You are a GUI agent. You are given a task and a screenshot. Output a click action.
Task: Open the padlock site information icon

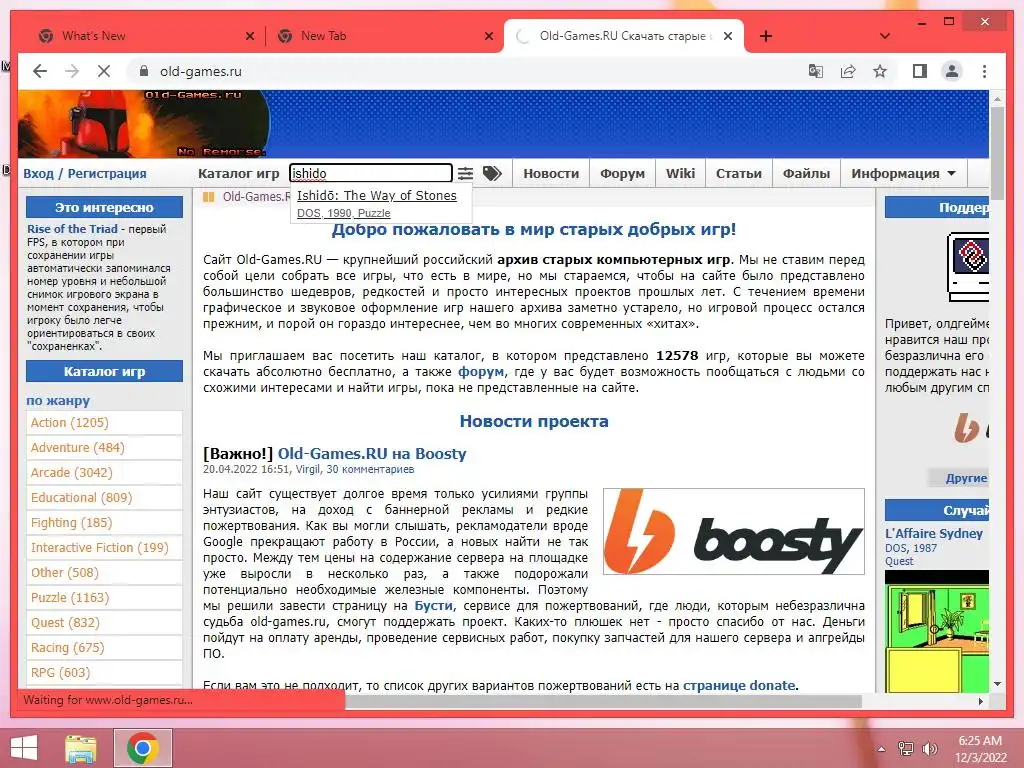pyautogui.click(x=144, y=71)
